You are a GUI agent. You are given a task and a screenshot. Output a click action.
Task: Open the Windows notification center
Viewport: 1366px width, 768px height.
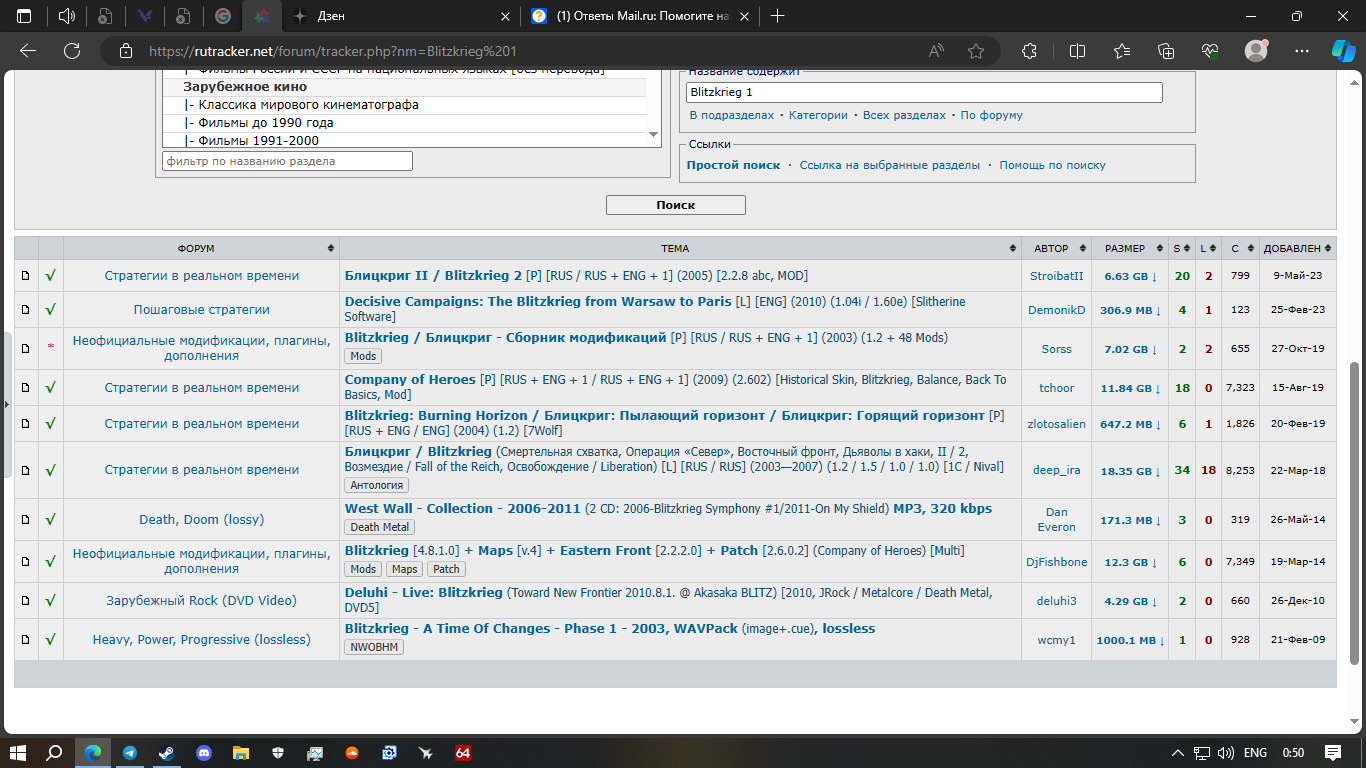[x=1332, y=752]
